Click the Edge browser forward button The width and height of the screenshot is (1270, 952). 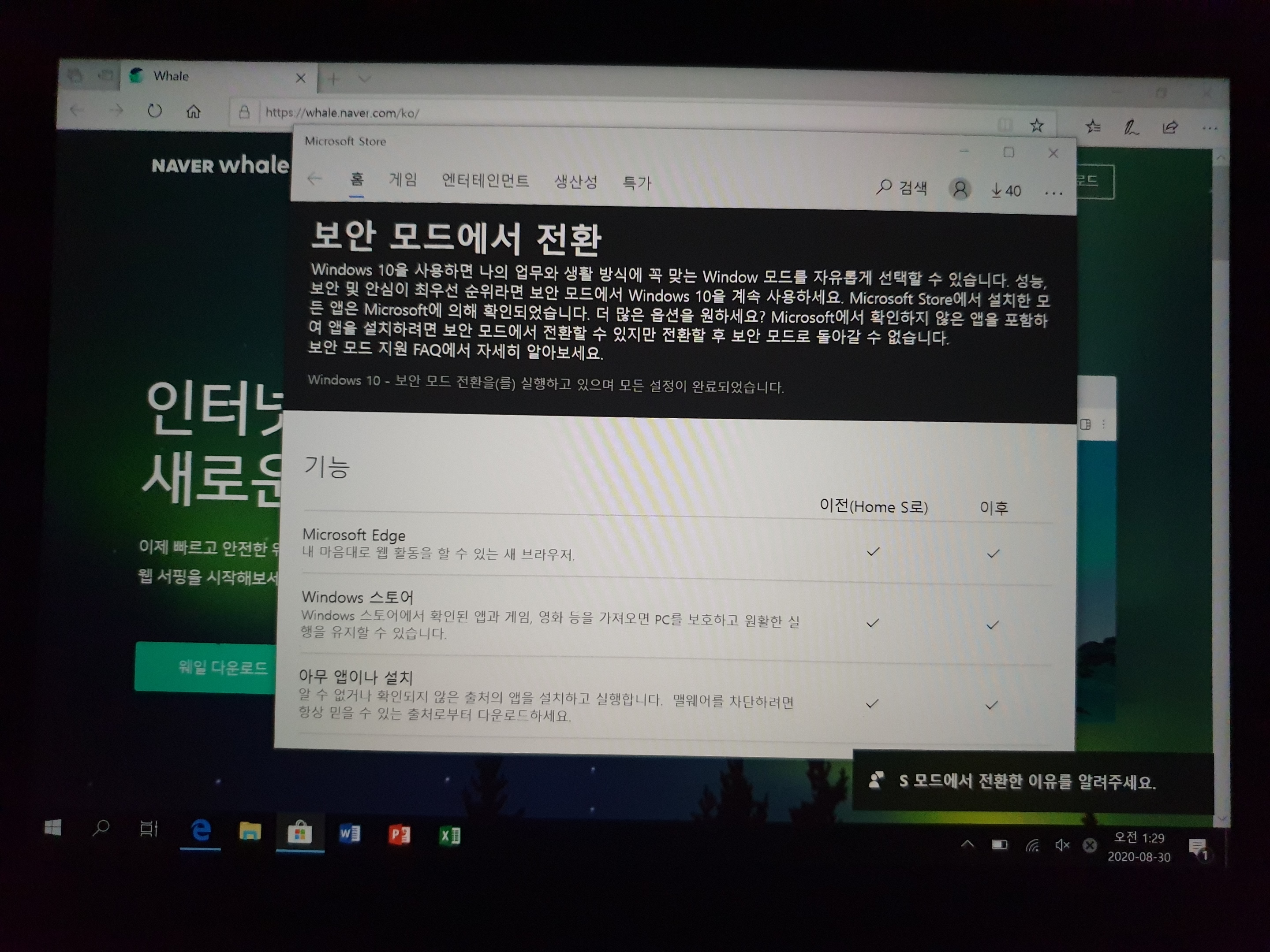click(116, 110)
